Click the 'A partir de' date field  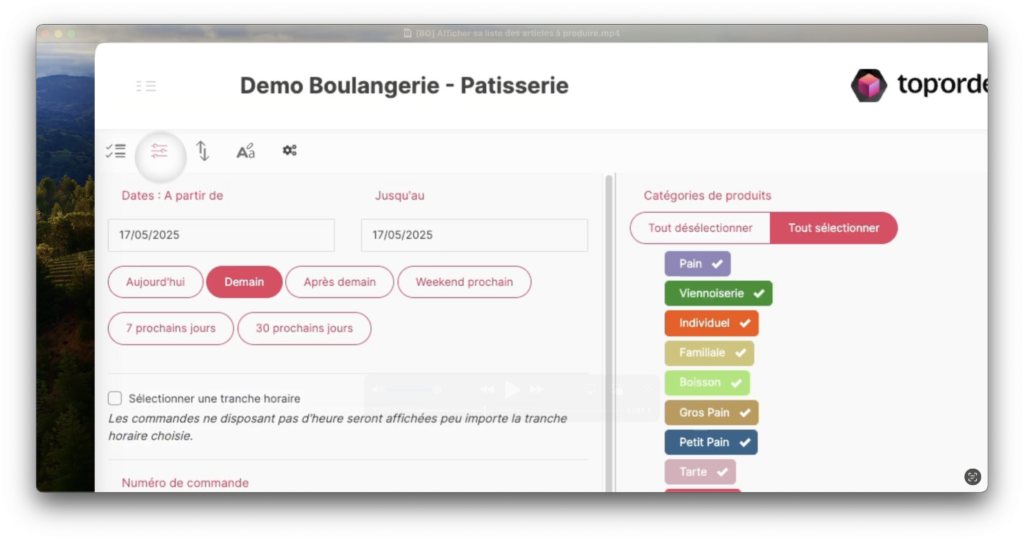[221, 235]
